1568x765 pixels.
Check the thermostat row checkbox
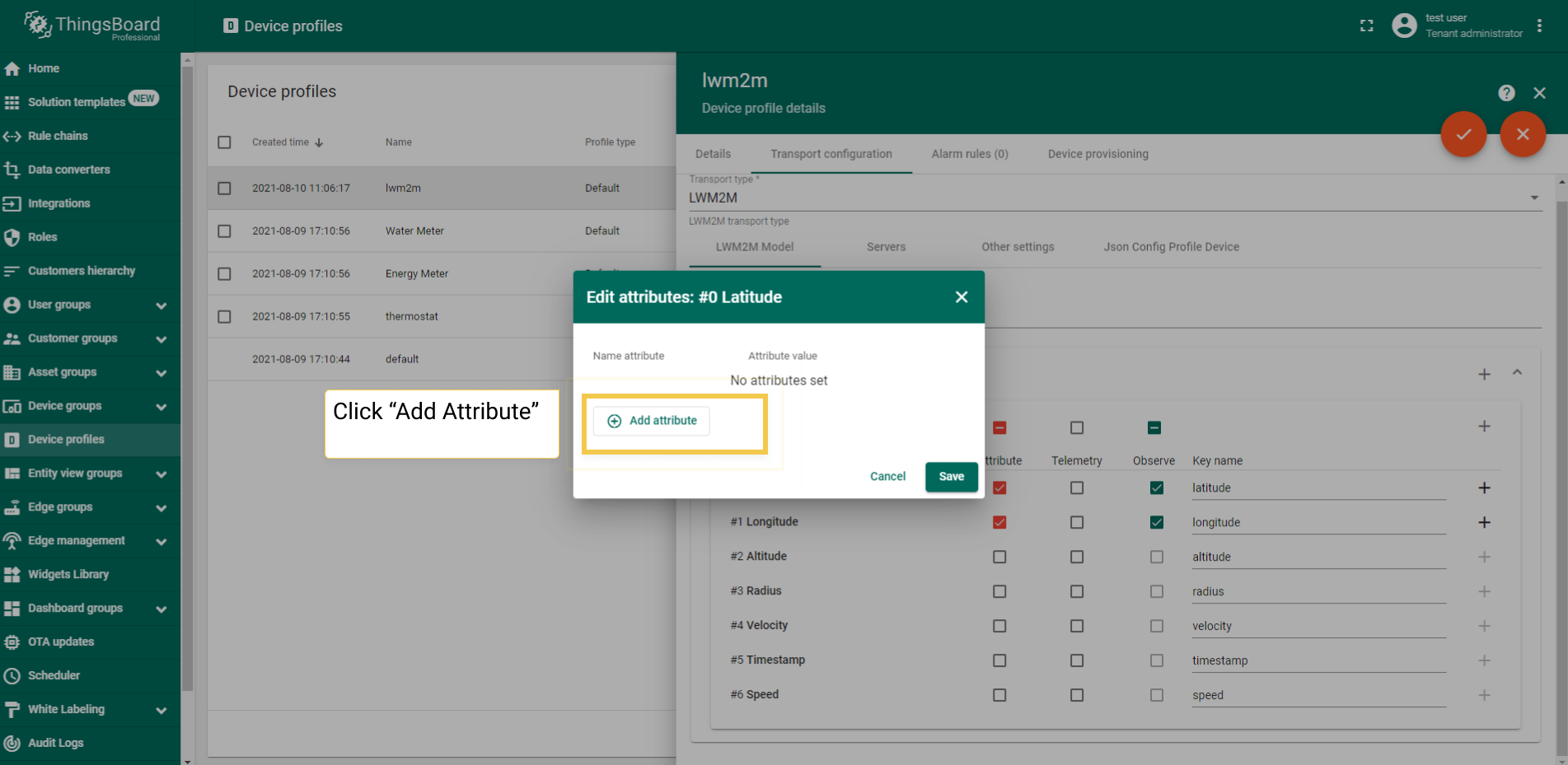coord(224,317)
